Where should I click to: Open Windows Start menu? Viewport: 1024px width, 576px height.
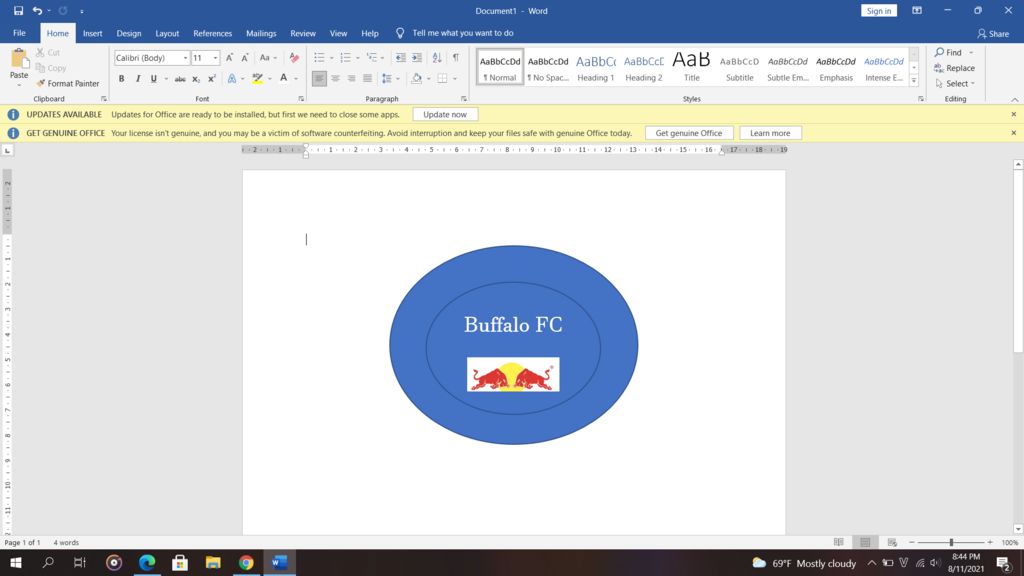16,562
